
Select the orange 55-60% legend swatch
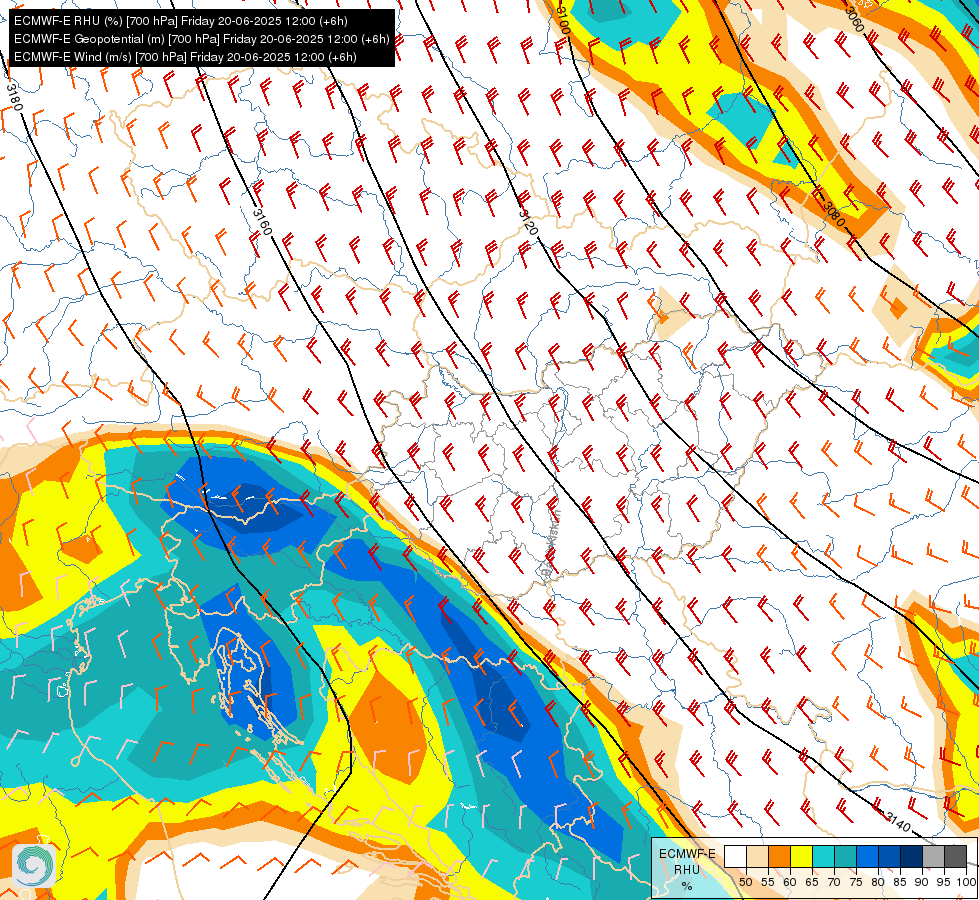(x=779, y=857)
